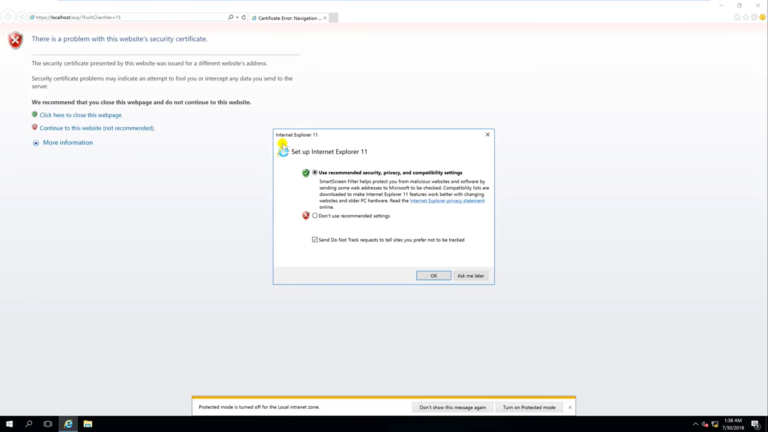Image resolution: width=768 pixels, height=432 pixels.
Task: Open the taskbar clock showing 1:38 AM
Action: tap(733, 424)
